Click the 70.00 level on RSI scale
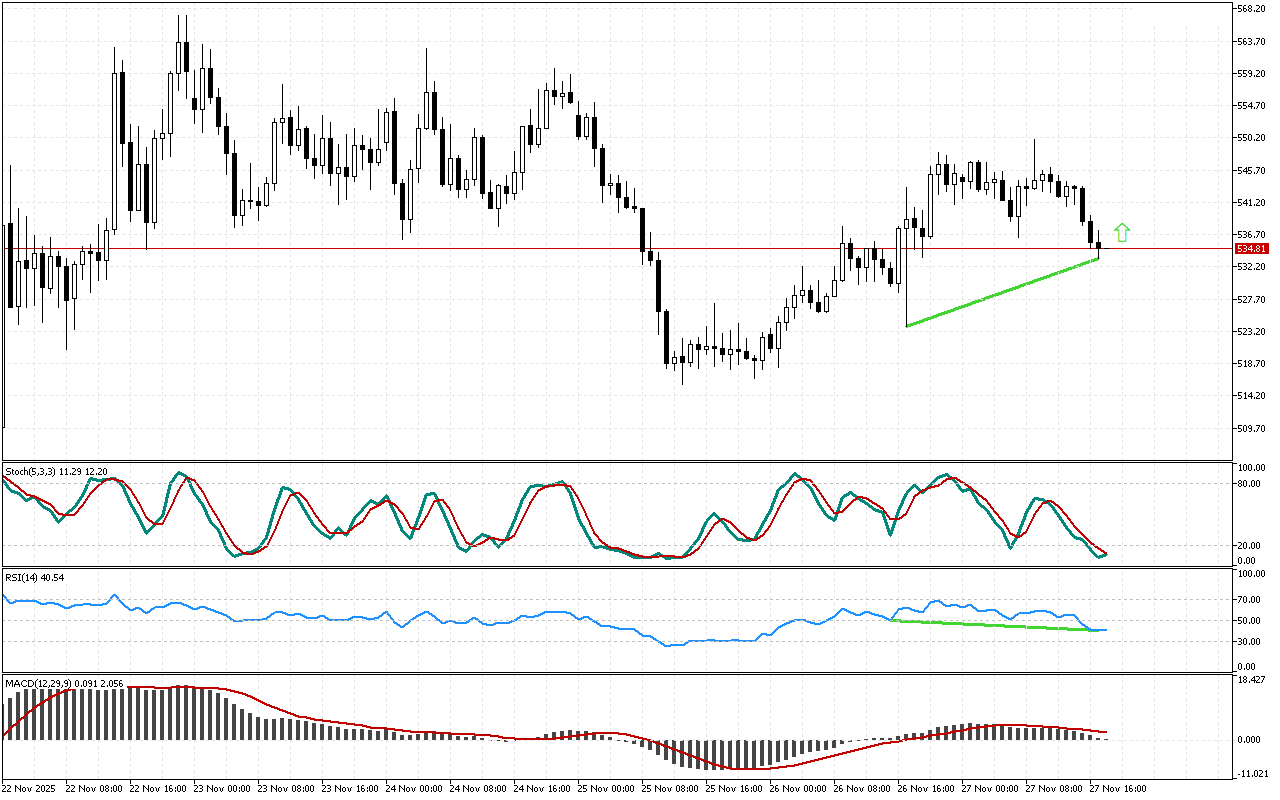 pos(1250,599)
